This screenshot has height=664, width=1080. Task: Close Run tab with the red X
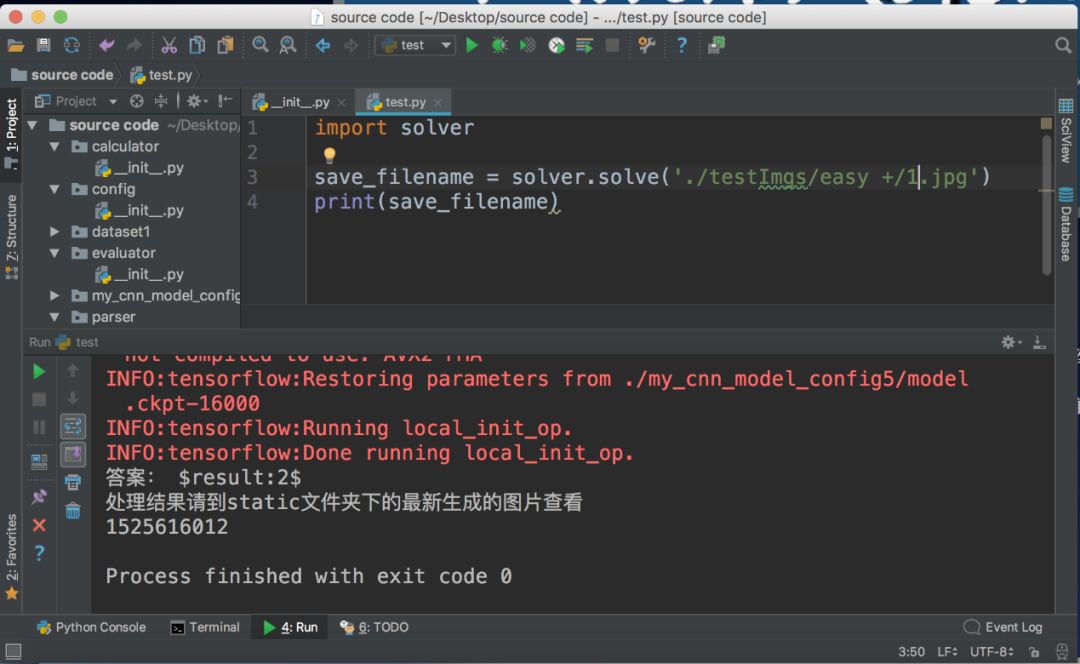point(39,525)
